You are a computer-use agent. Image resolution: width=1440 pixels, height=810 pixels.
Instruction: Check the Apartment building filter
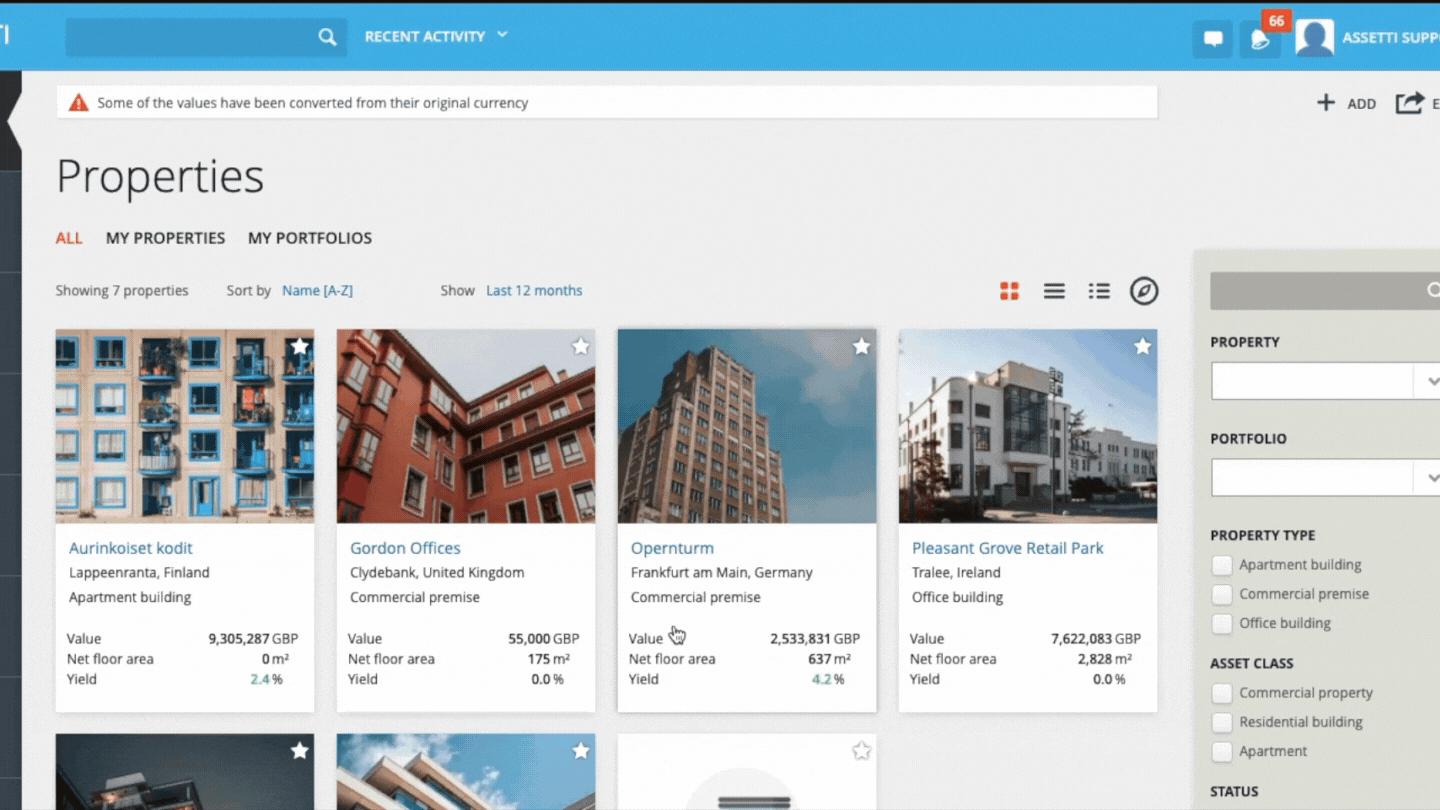pos(1222,565)
